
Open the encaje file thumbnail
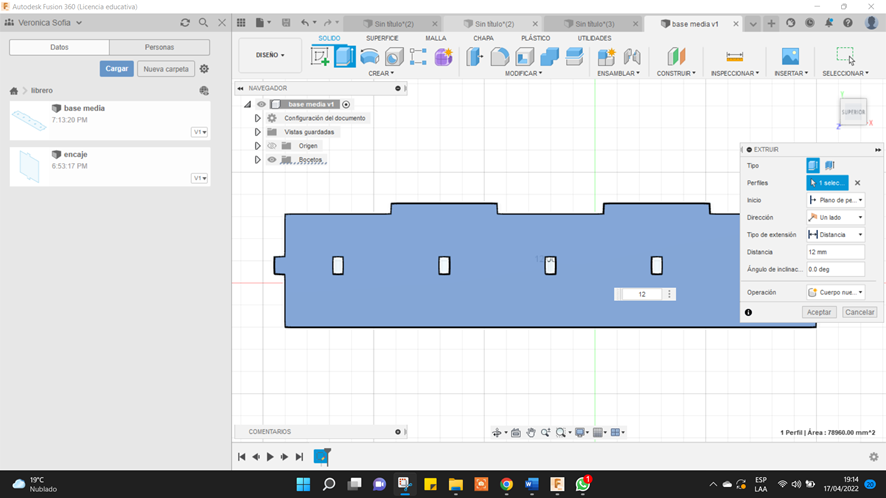29,166
